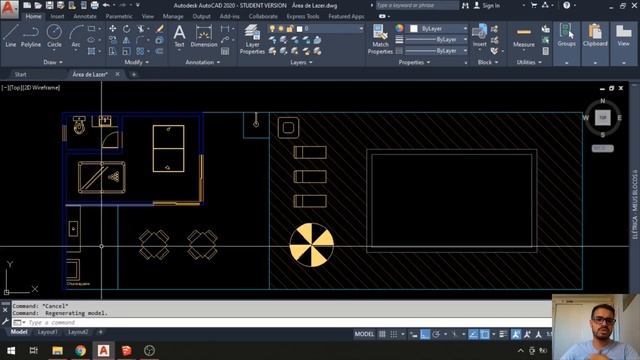
Task: Click the Plot printer icon
Action: click(94, 5)
